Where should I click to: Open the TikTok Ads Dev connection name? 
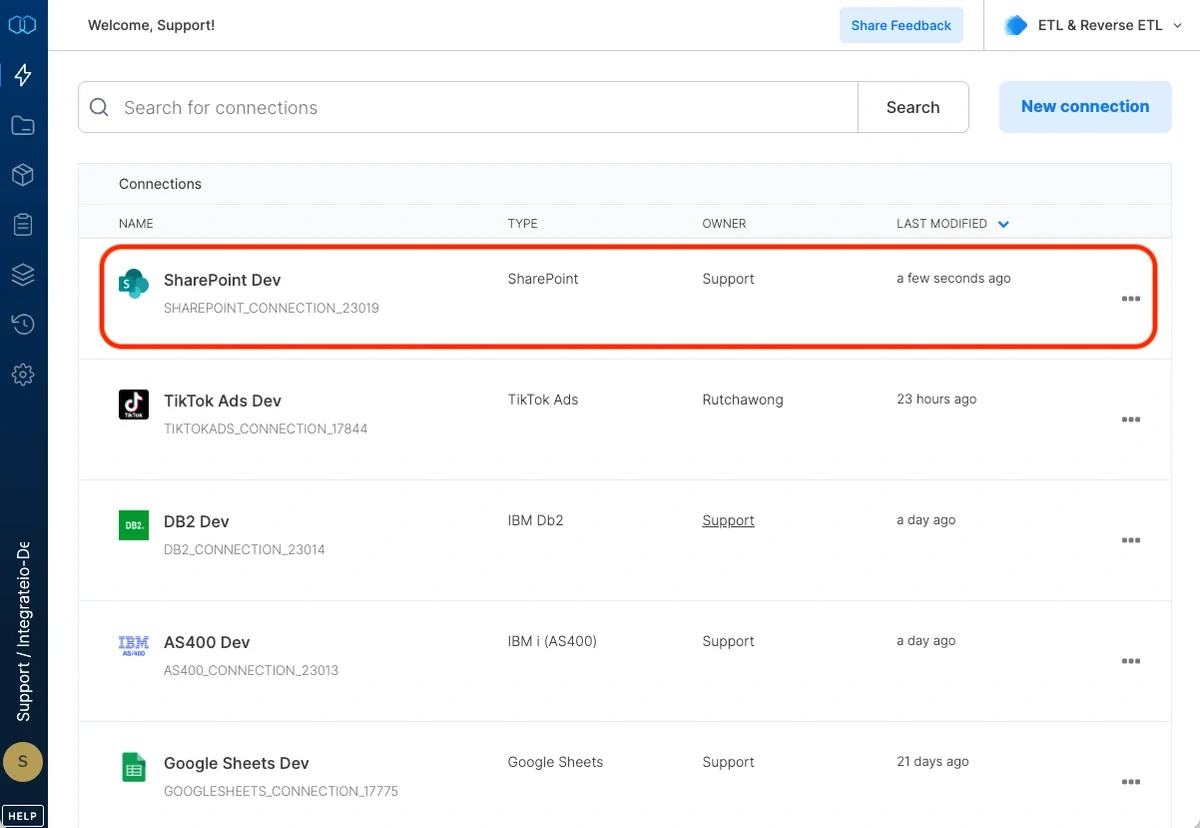coord(222,401)
